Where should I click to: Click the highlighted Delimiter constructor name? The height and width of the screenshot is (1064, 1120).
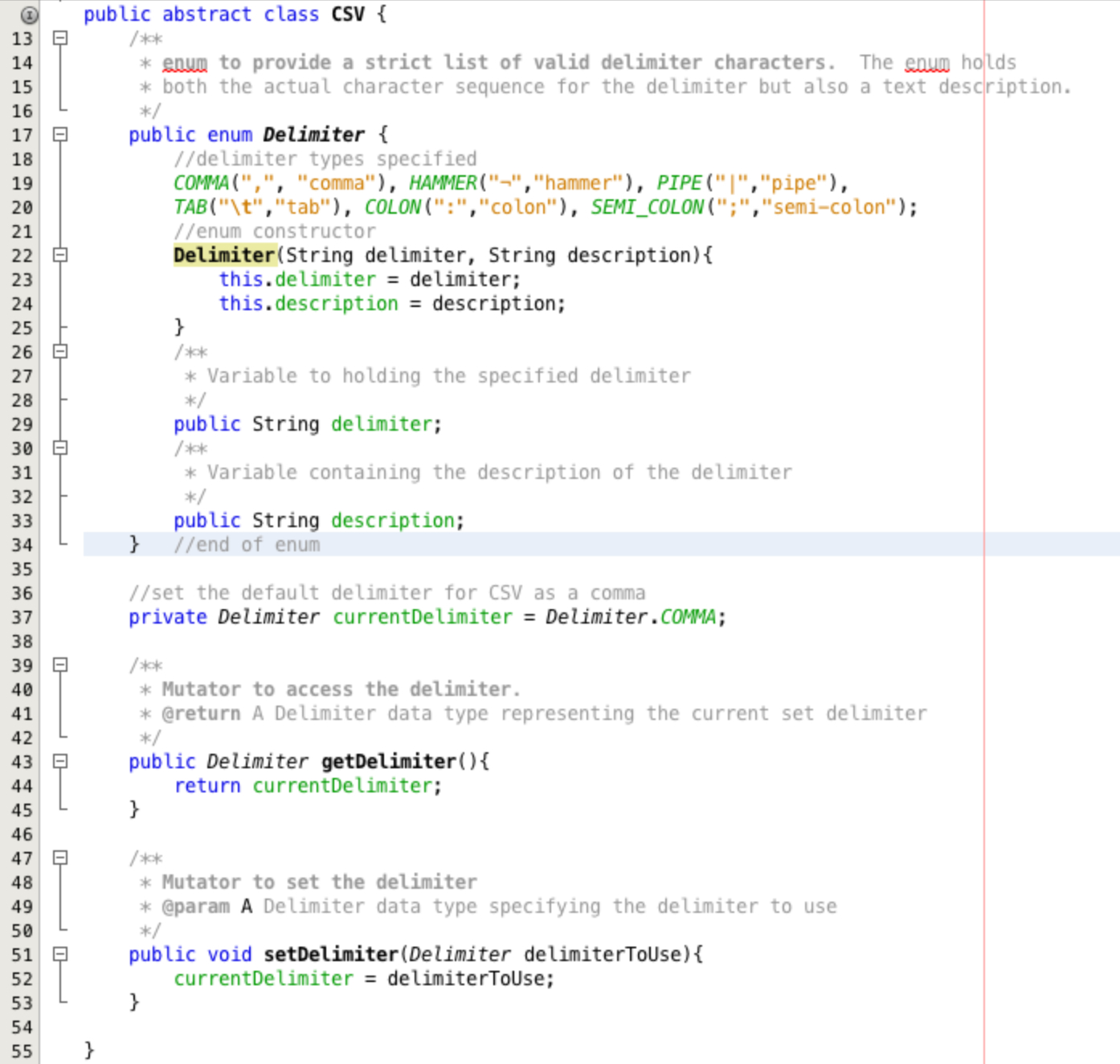pyautogui.click(x=224, y=256)
